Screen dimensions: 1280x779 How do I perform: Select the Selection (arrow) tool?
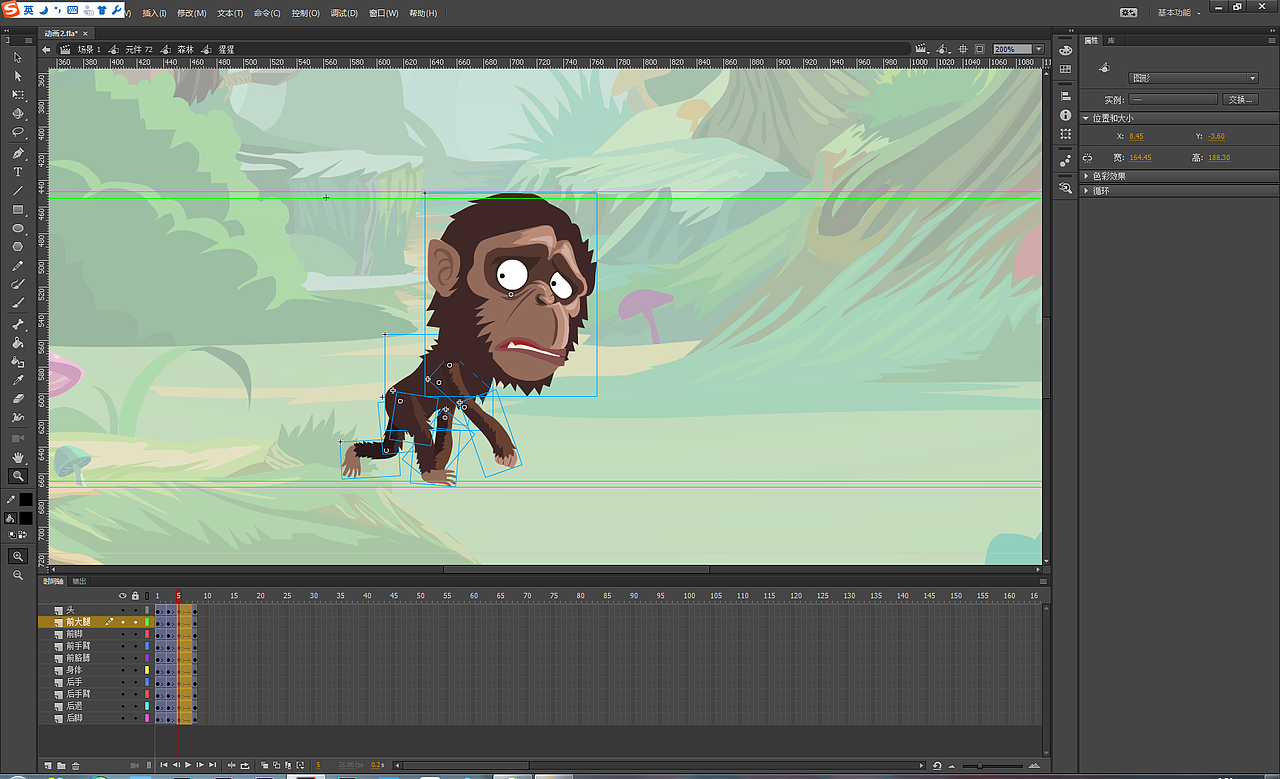coord(18,57)
